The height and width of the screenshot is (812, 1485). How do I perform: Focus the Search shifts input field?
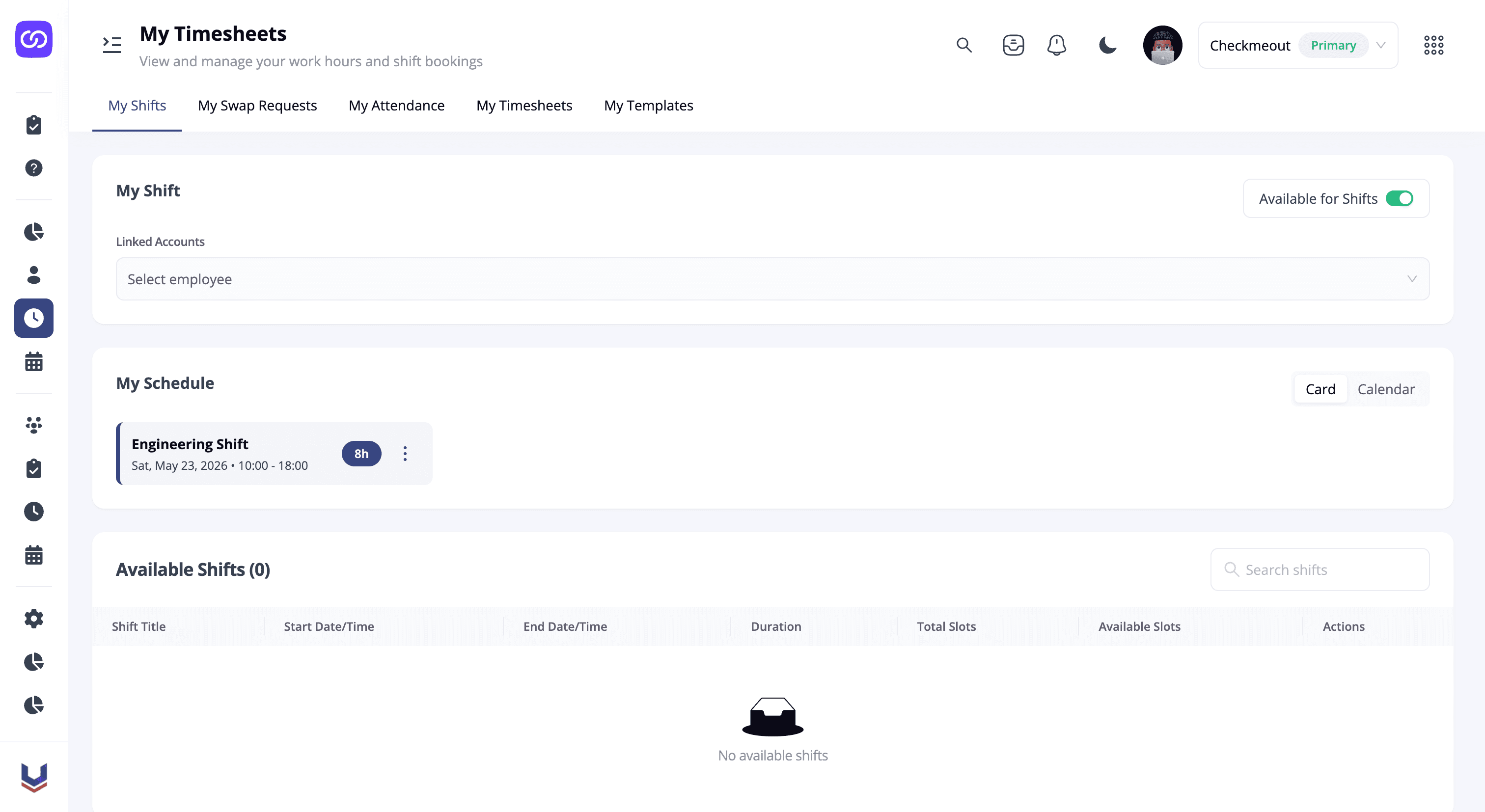click(x=1320, y=569)
